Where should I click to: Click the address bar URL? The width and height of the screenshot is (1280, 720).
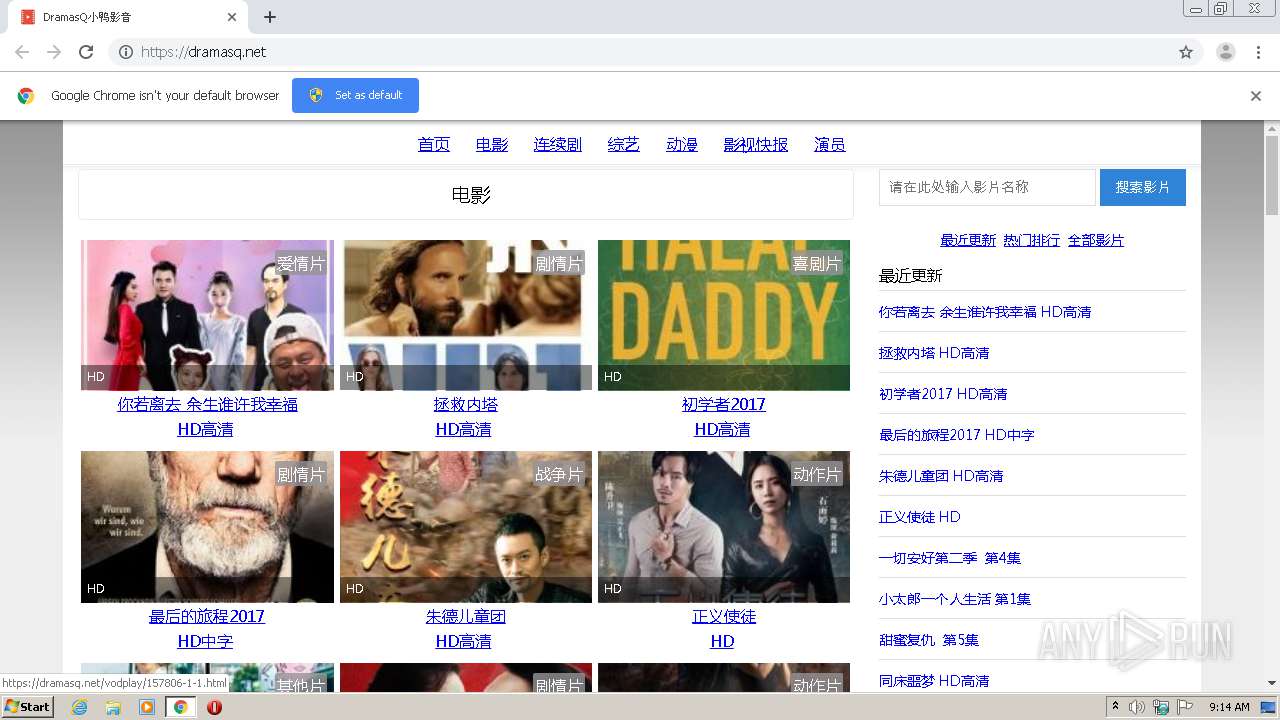pyautogui.click(x=204, y=52)
